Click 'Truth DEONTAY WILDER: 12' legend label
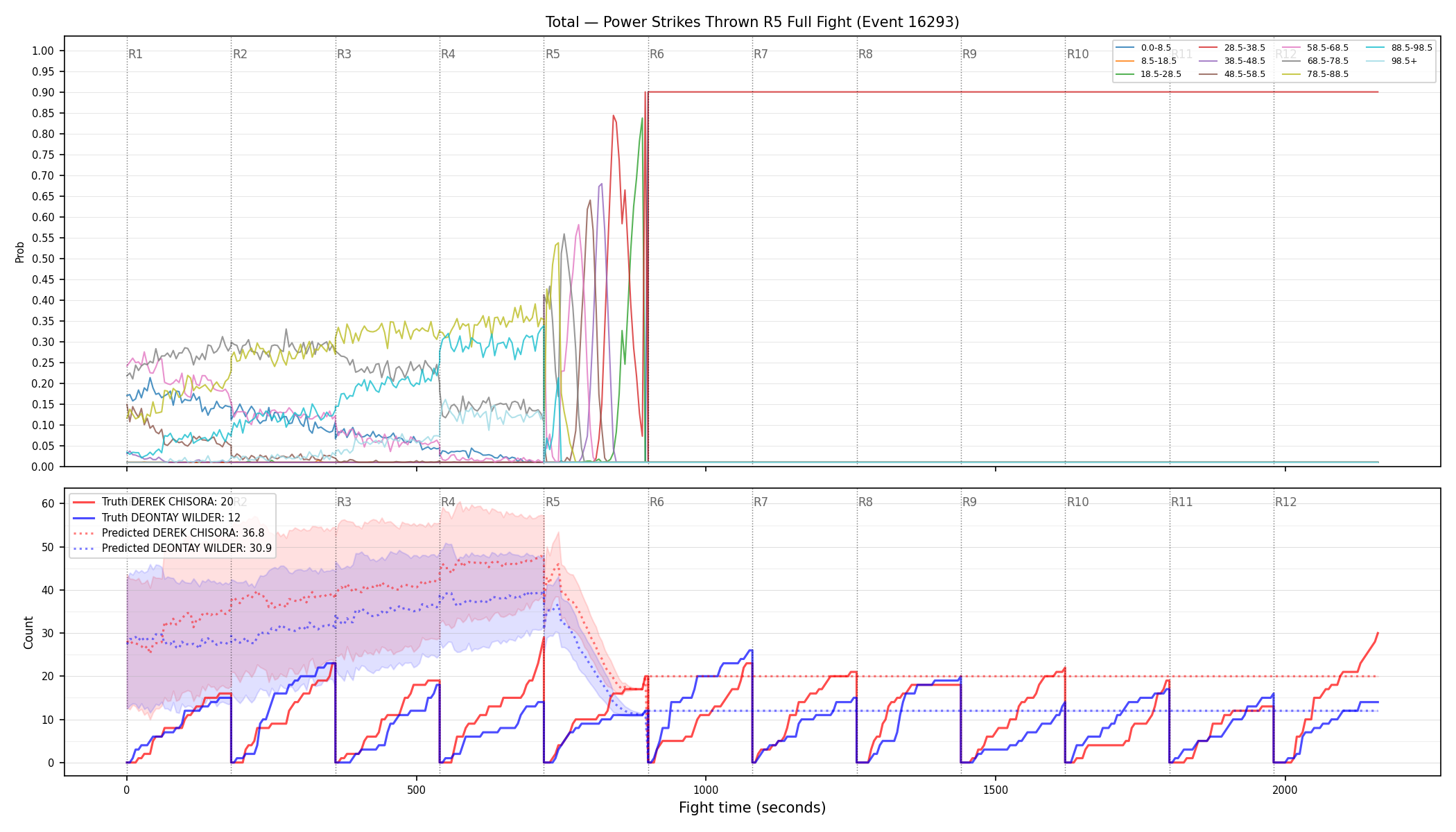The height and width of the screenshot is (832, 1456). click(x=171, y=517)
